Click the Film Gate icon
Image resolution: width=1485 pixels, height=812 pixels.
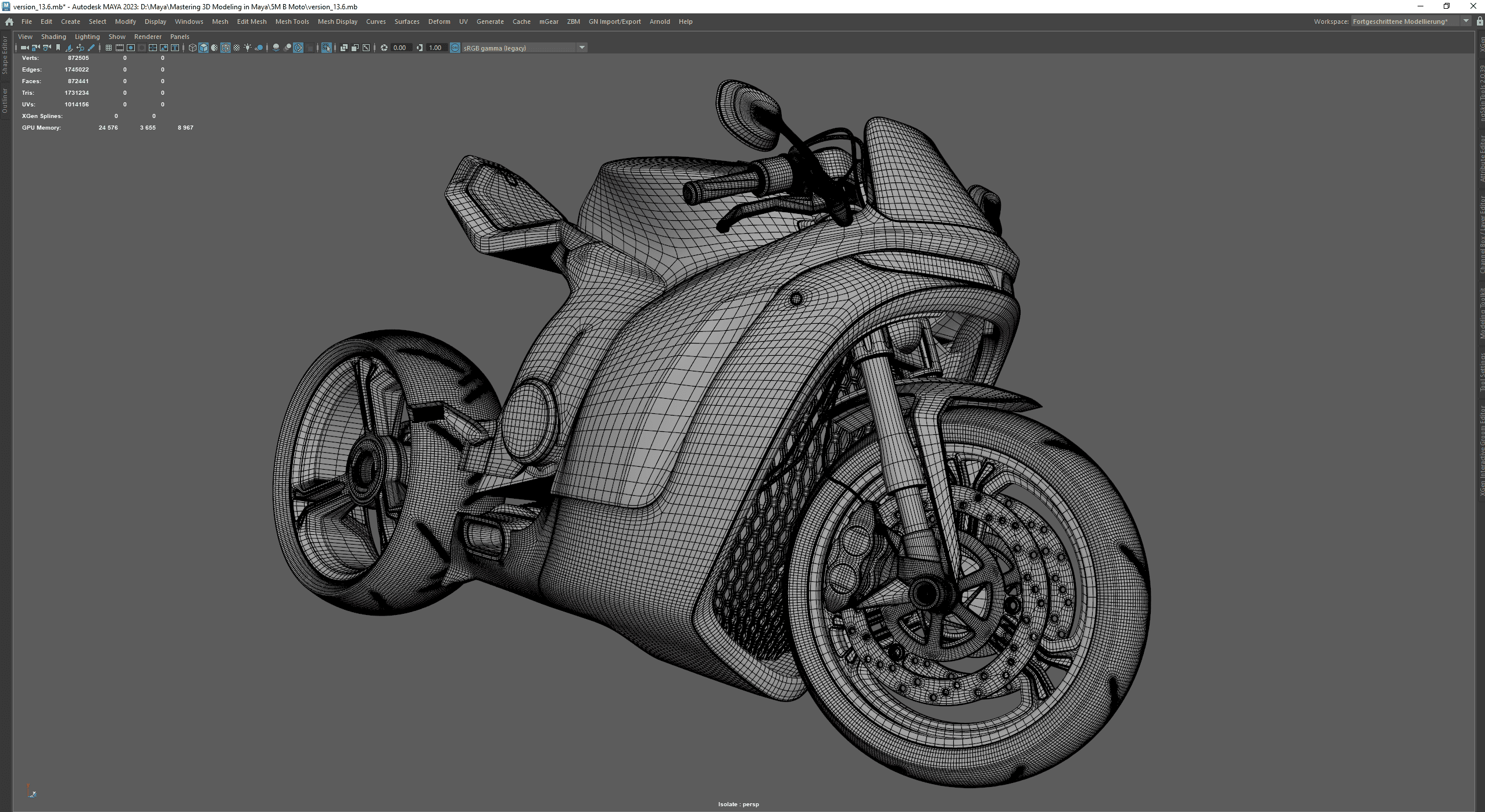pos(120,48)
